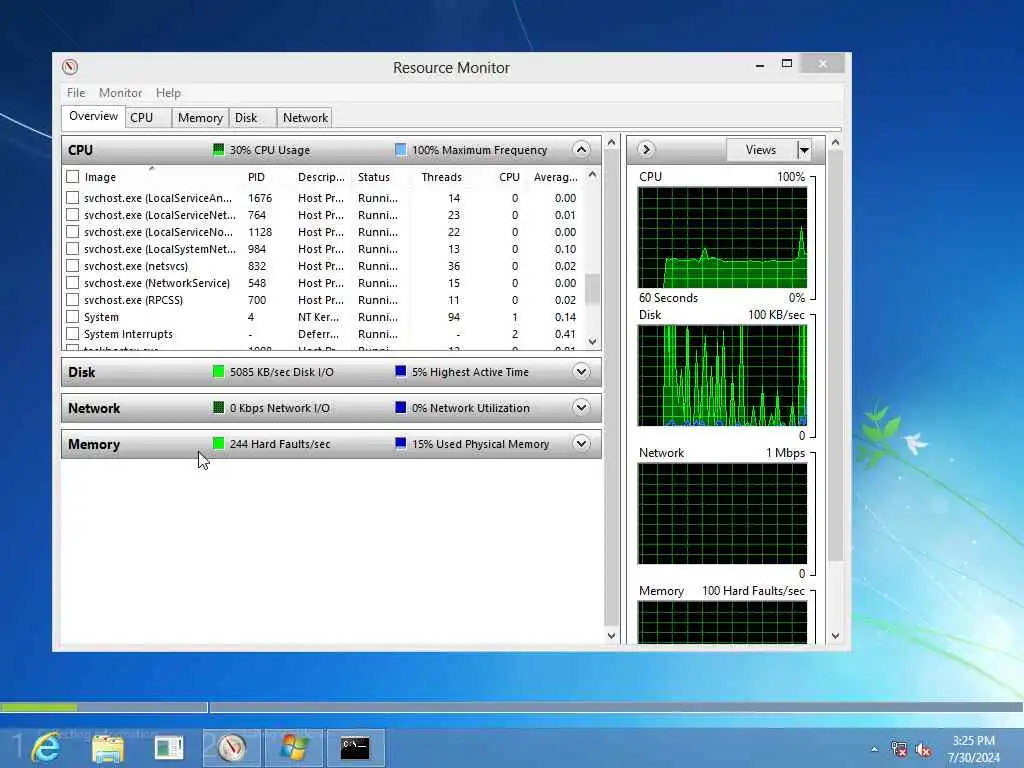Image resolution: width=1024 pixels, height=768 pixels.
Task: Check svchost.exe PID 764 checkbox
Action: (72, 214)
